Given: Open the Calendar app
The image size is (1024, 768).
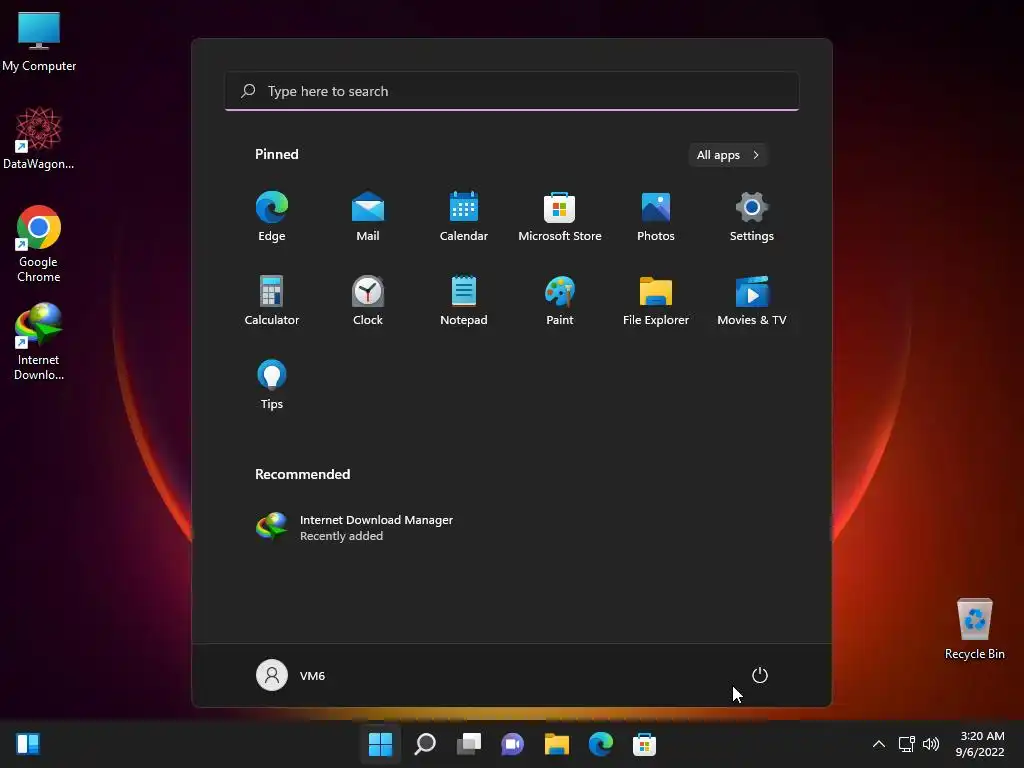Looking at the screenshot, I should pyautogui.click(x=464, y=216).
